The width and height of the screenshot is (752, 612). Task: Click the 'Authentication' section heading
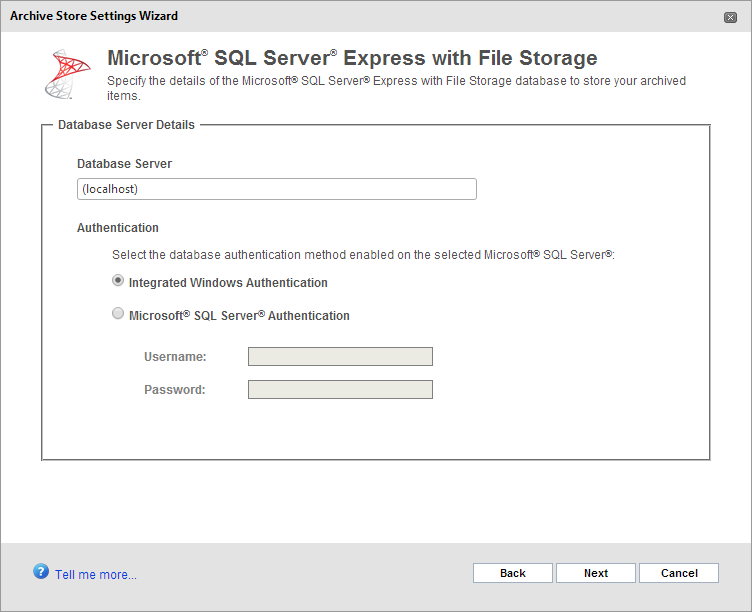117,228
